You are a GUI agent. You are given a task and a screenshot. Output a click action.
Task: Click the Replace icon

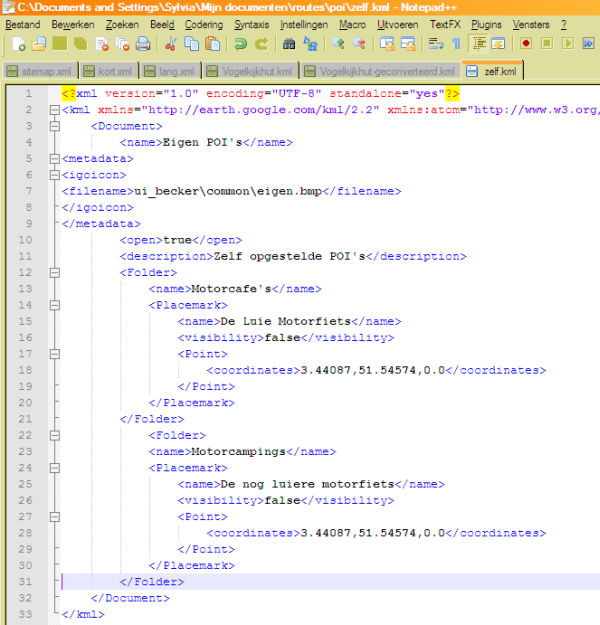coord(310,44)
